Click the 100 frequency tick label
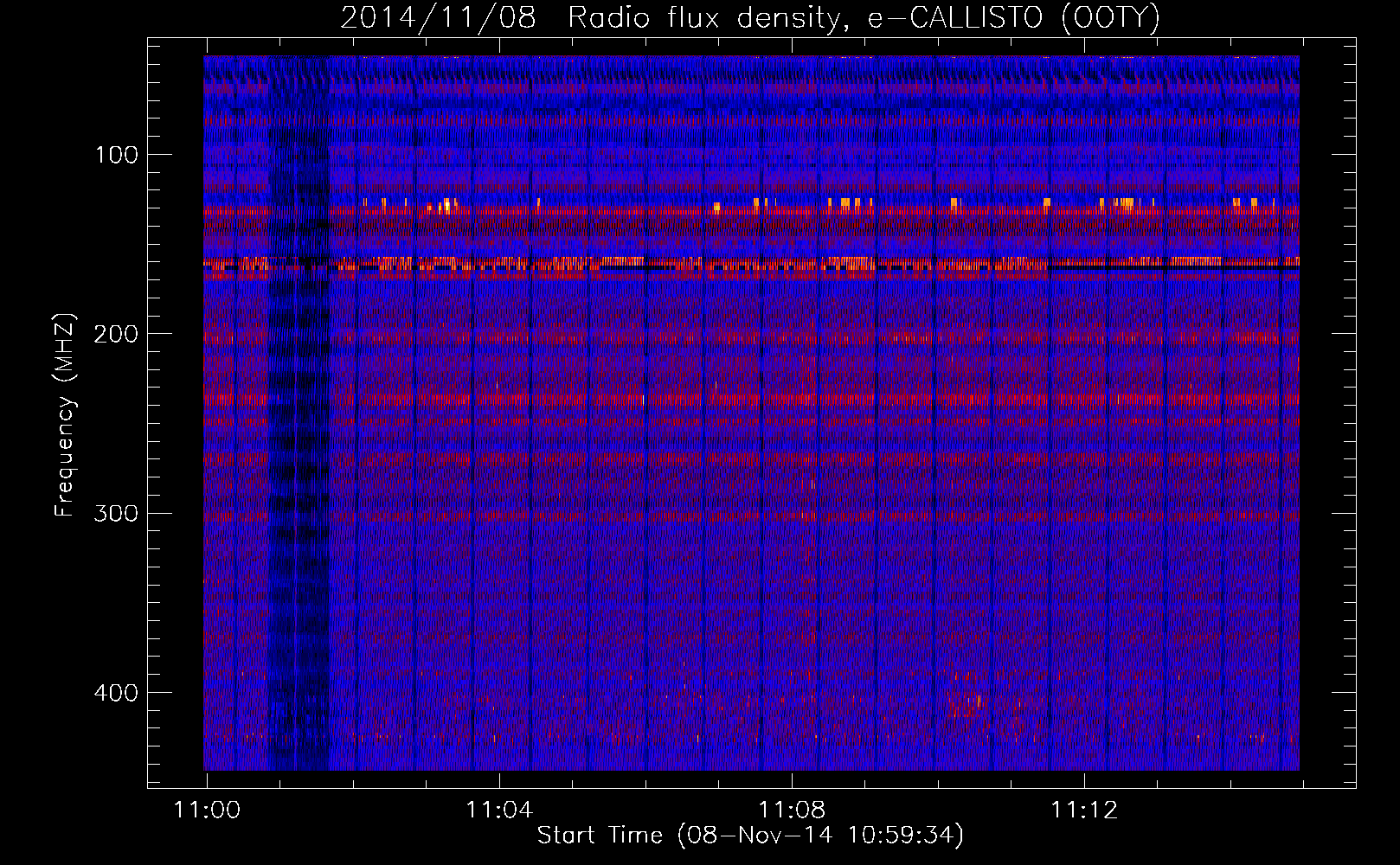Image resolution: width=1400 pixels, height=865 pixels. 117,155
